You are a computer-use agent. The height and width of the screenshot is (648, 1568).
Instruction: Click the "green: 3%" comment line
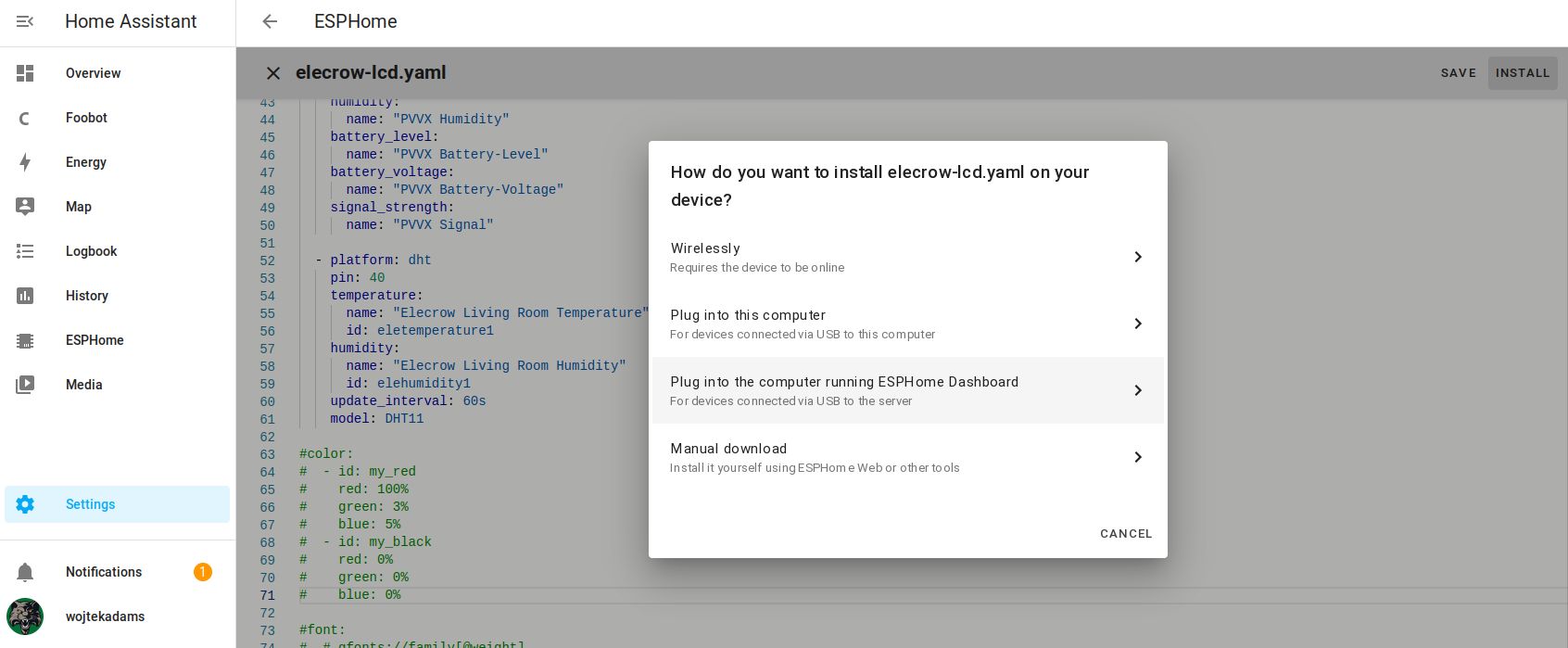tap(354, 507)
